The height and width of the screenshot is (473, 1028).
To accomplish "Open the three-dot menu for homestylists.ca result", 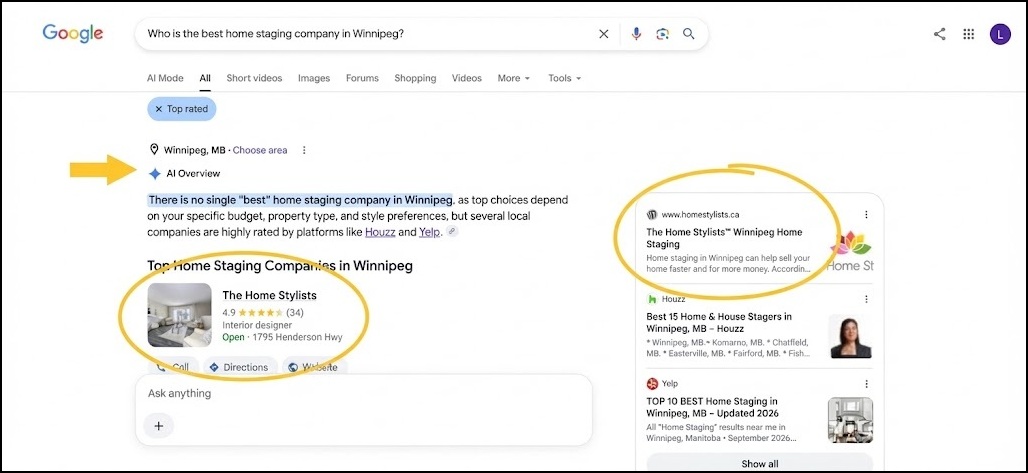I will [x=866, y=215].
